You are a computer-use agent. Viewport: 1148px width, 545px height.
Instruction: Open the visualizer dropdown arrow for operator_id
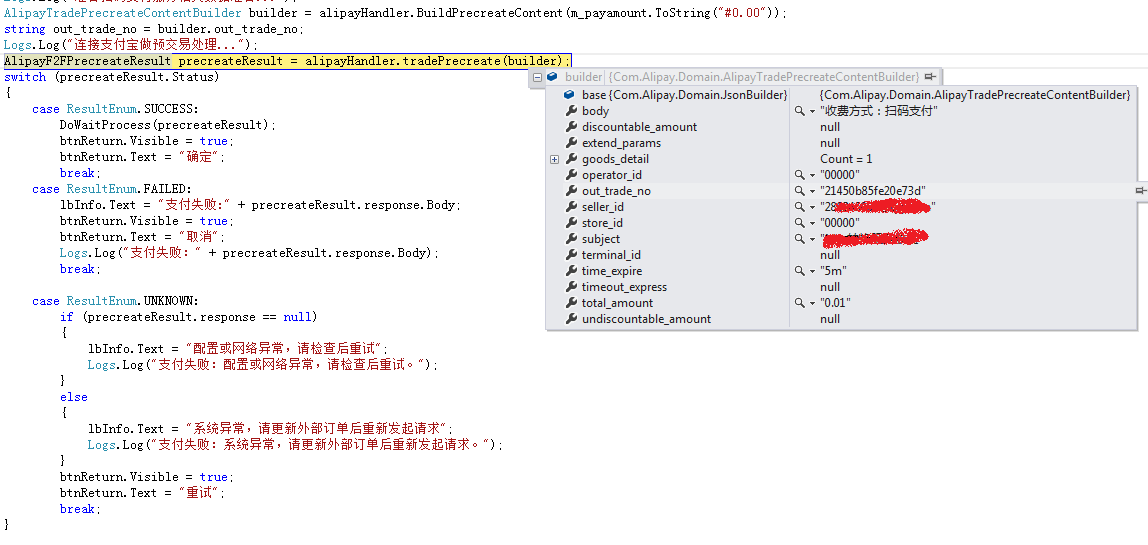[x=812, y=175]
